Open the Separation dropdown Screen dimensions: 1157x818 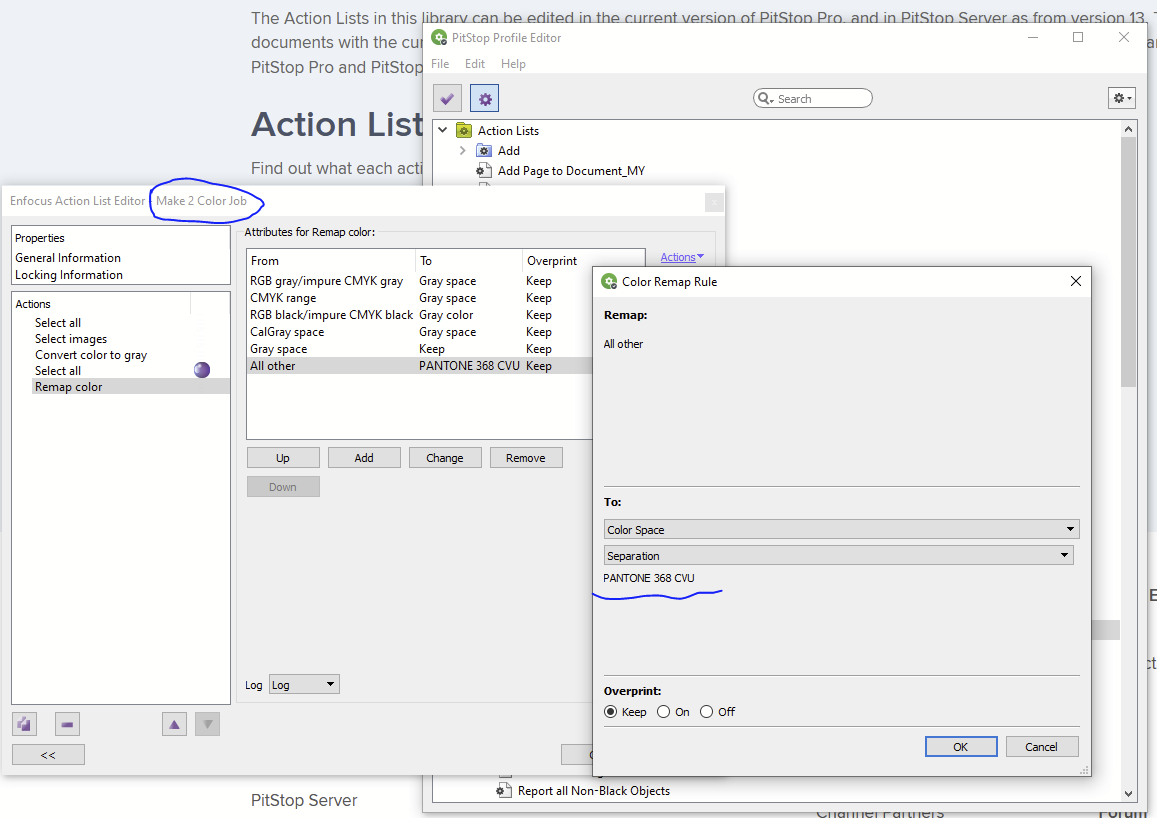tap(838, 555)
